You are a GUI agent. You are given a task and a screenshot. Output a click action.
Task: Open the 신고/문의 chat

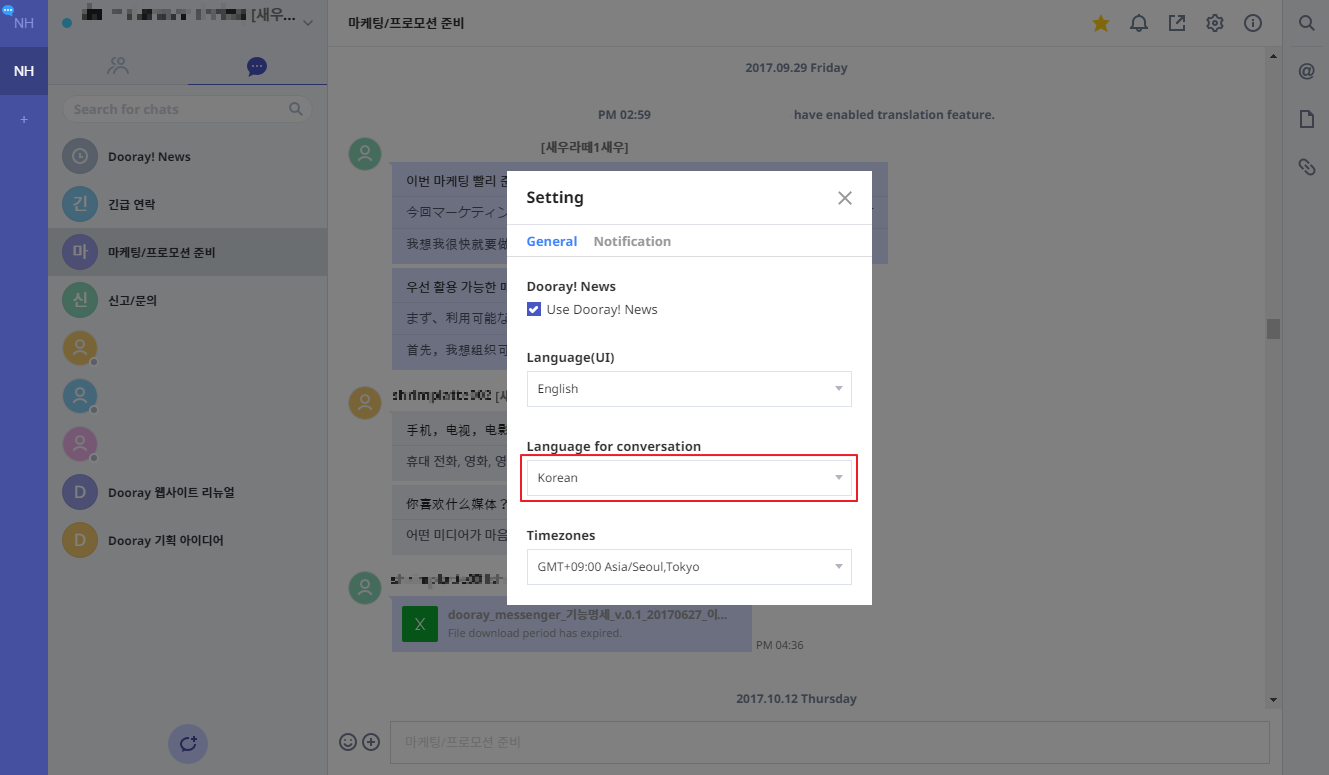pos(188,301)
